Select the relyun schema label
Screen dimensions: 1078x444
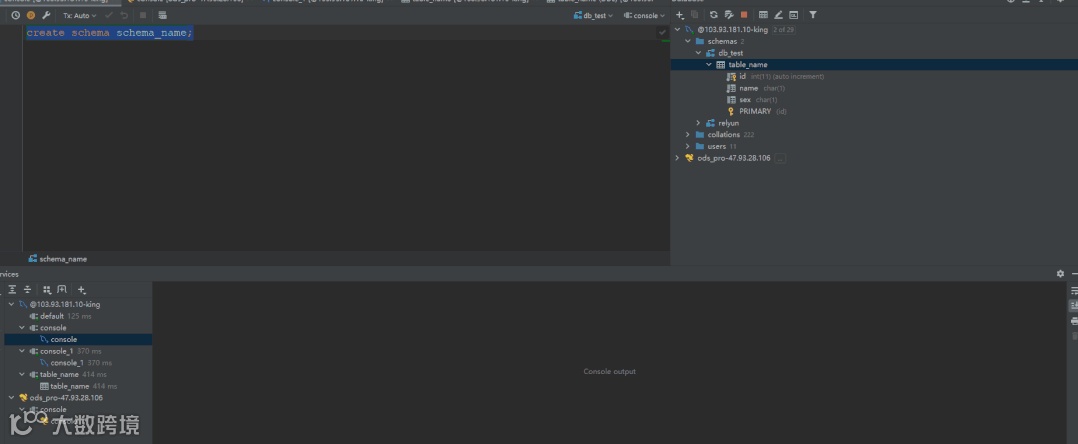(x=729, y=123)
